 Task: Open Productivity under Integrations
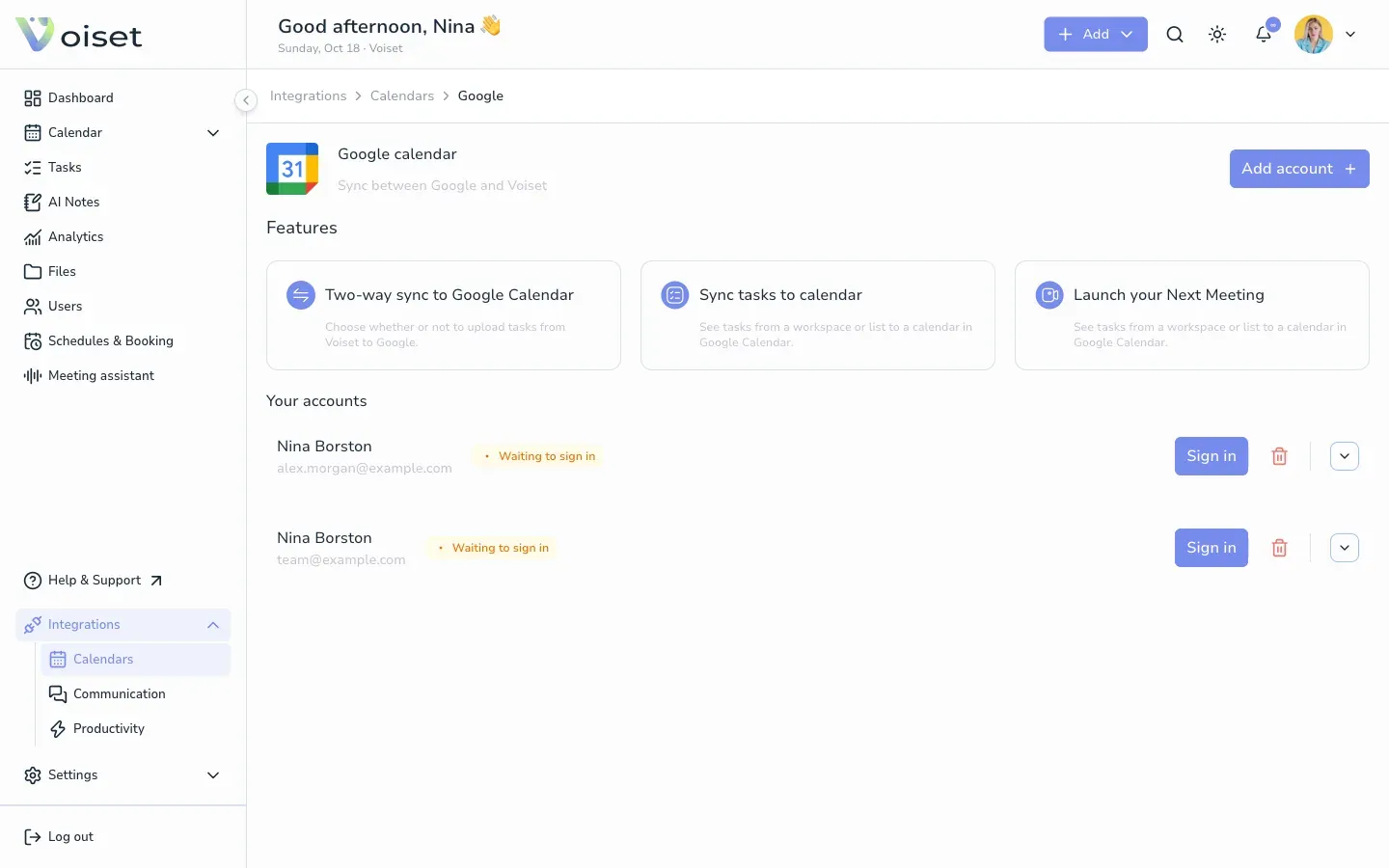click(109, 728)
